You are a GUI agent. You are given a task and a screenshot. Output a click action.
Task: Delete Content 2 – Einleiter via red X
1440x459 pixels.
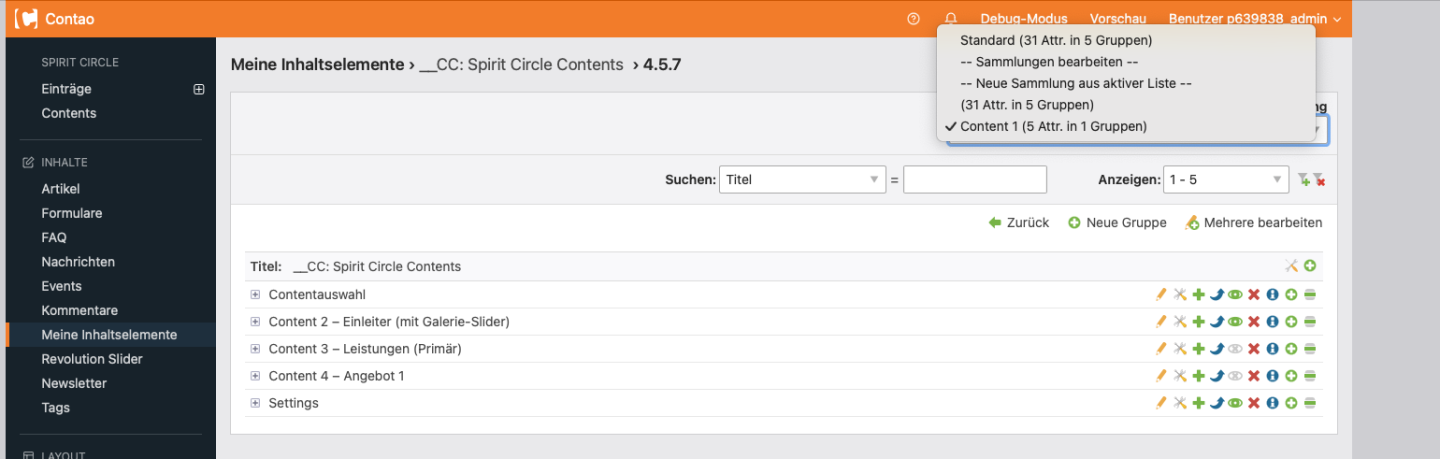(x=1253, y=322)
